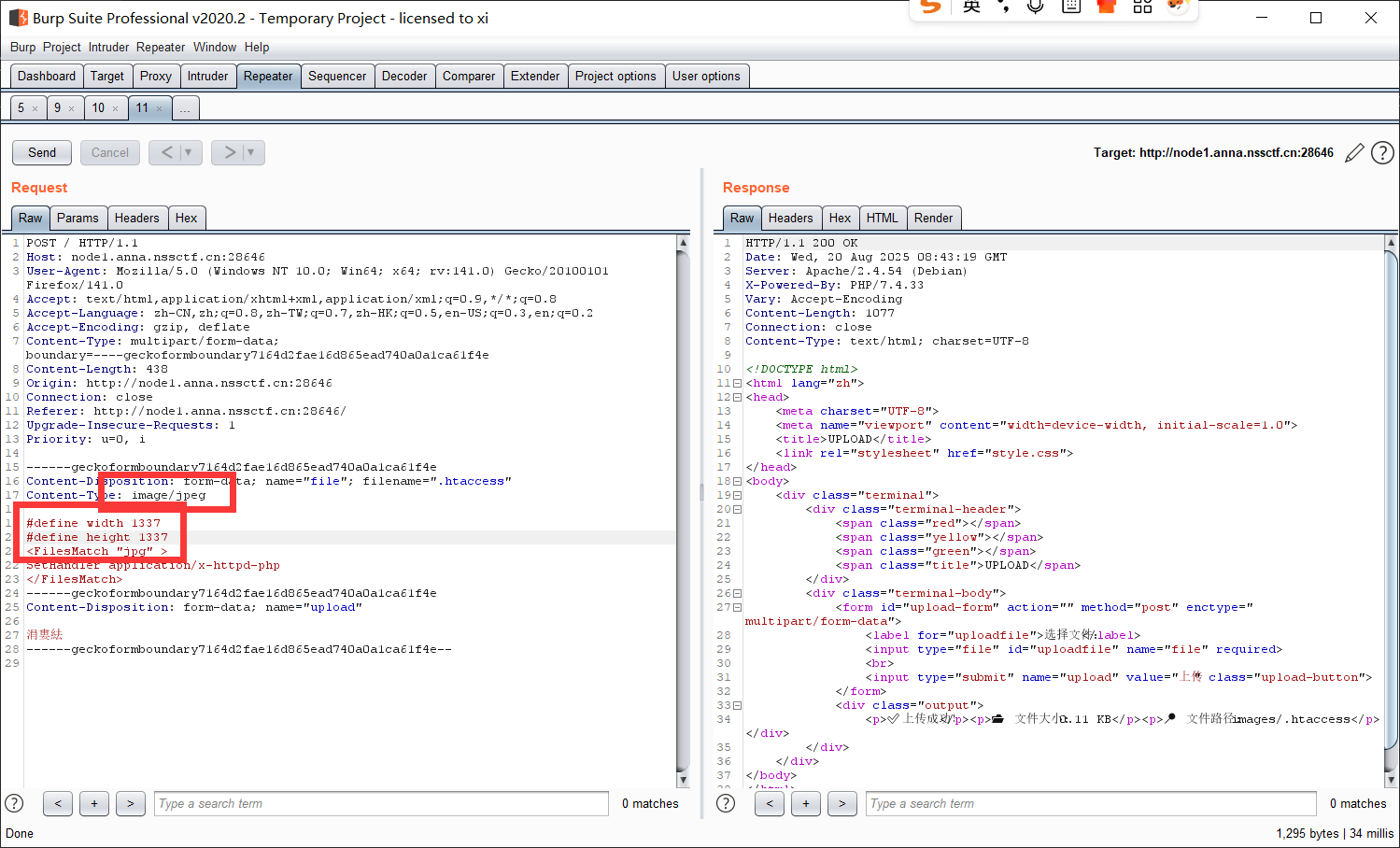The image size is (1400, 848).
Task: Collapse the terminal-body div fold on line 26
Action: (737, 594)
